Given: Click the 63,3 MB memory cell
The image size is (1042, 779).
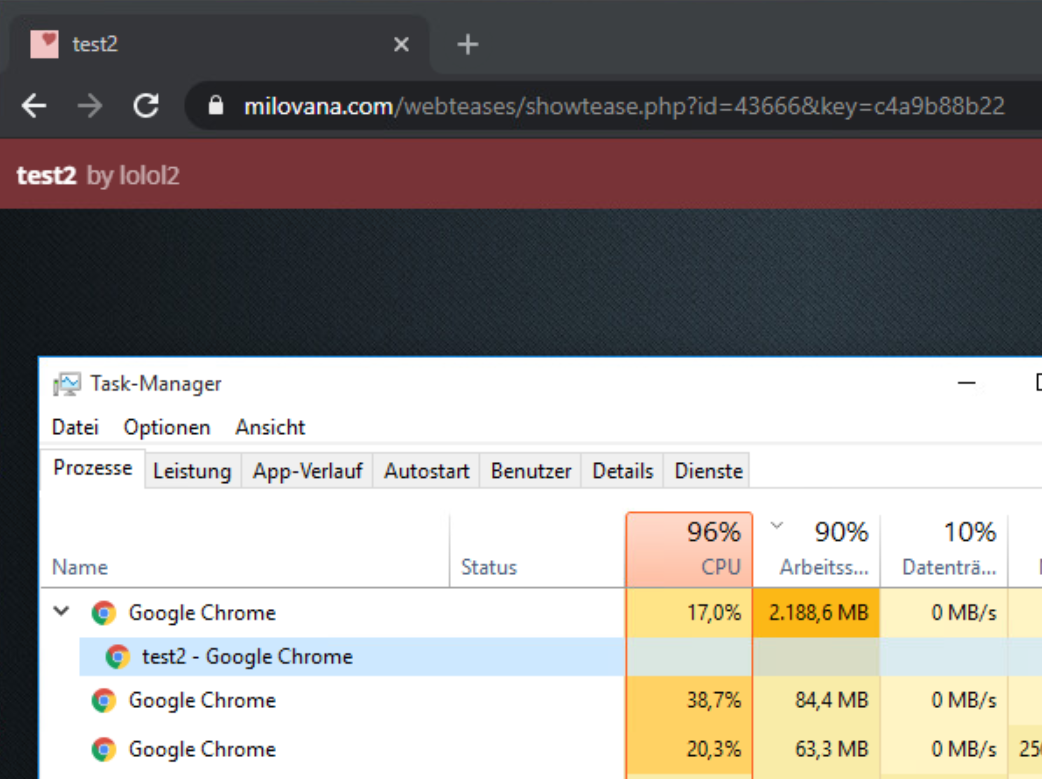Looking at the screenshot, I should pyautogui.click(x=817, y=749).
